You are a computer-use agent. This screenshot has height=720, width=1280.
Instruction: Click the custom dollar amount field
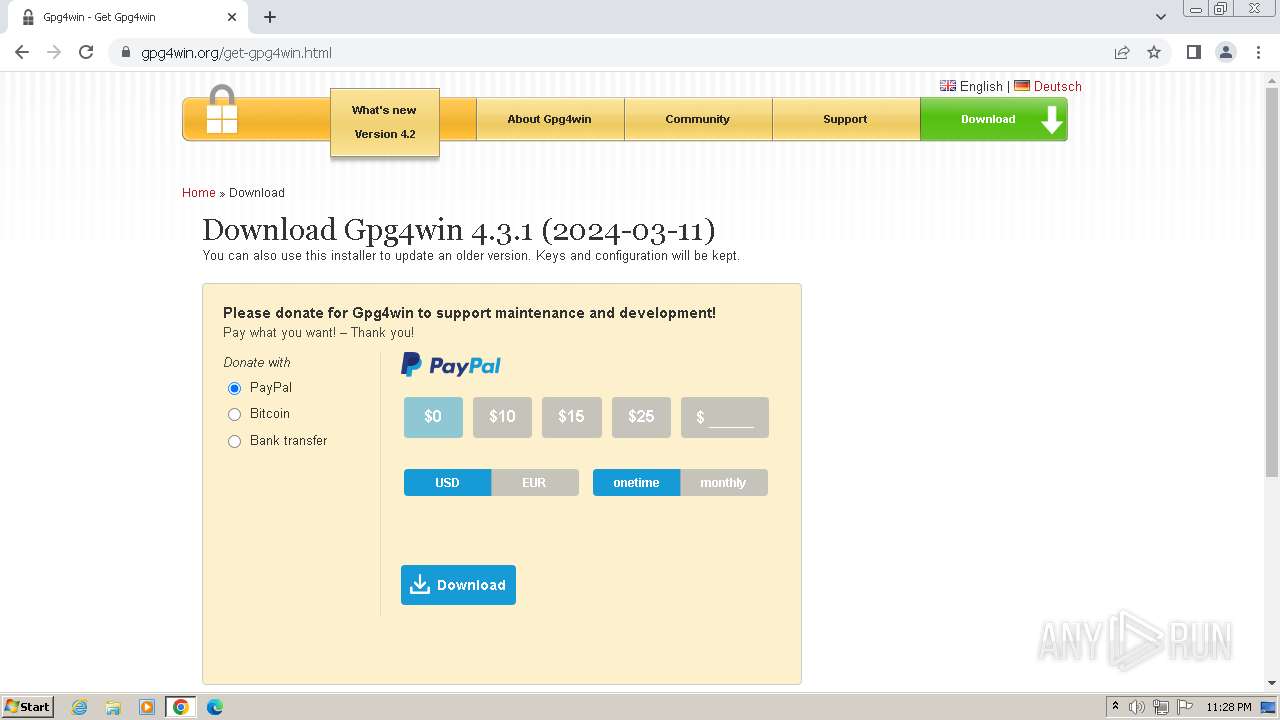click(x=725, y=417)
